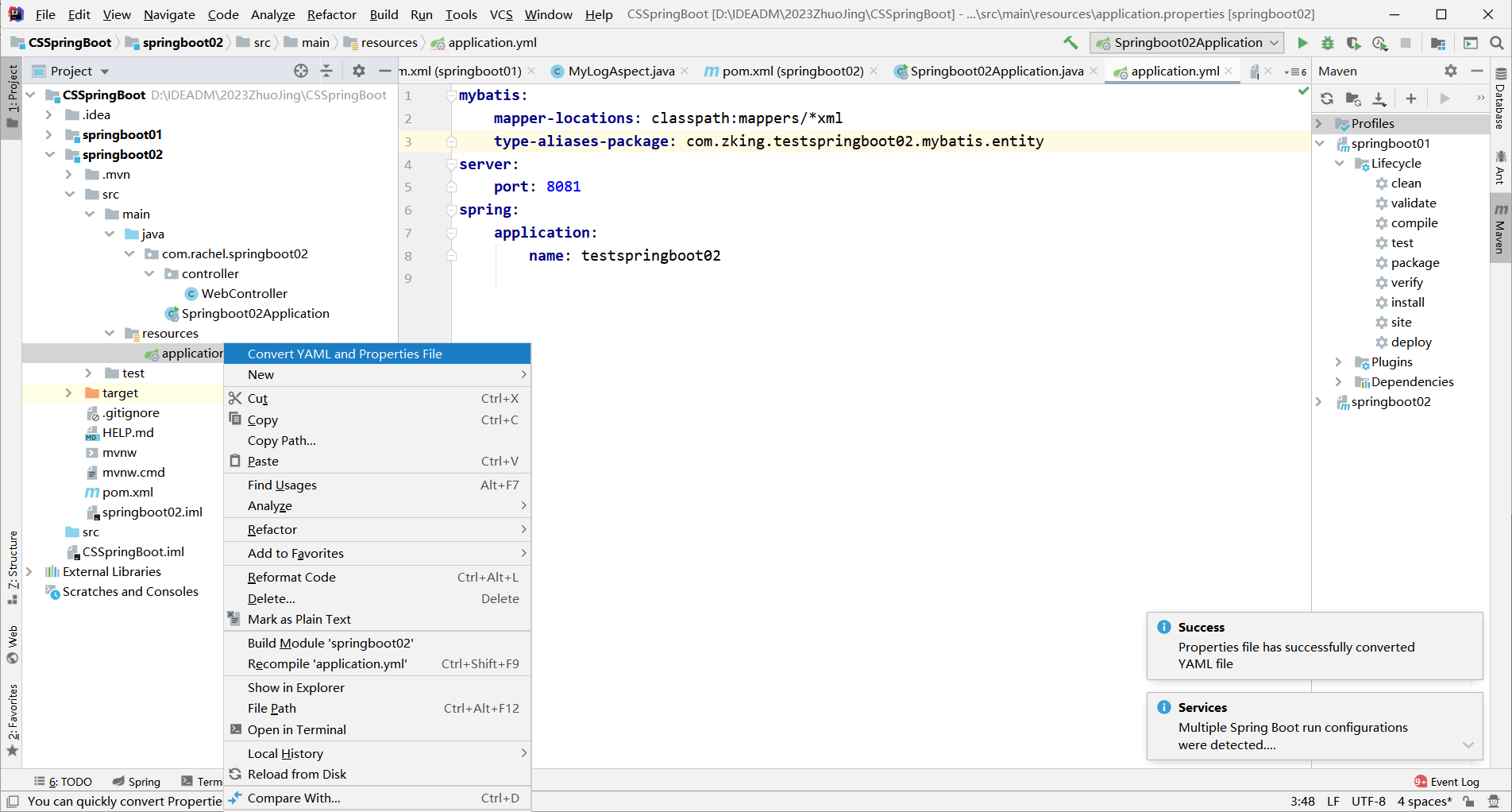Viewport: 1512px width, 812px height.
Task: Choose Reload from Disk
Action: point(377,774)
